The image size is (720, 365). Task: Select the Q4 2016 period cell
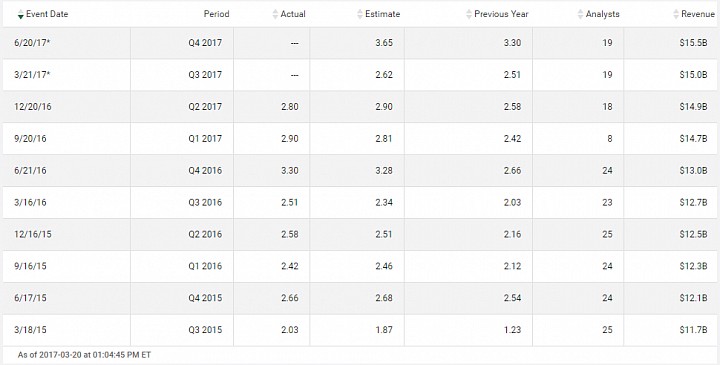(x=182, y=170)
